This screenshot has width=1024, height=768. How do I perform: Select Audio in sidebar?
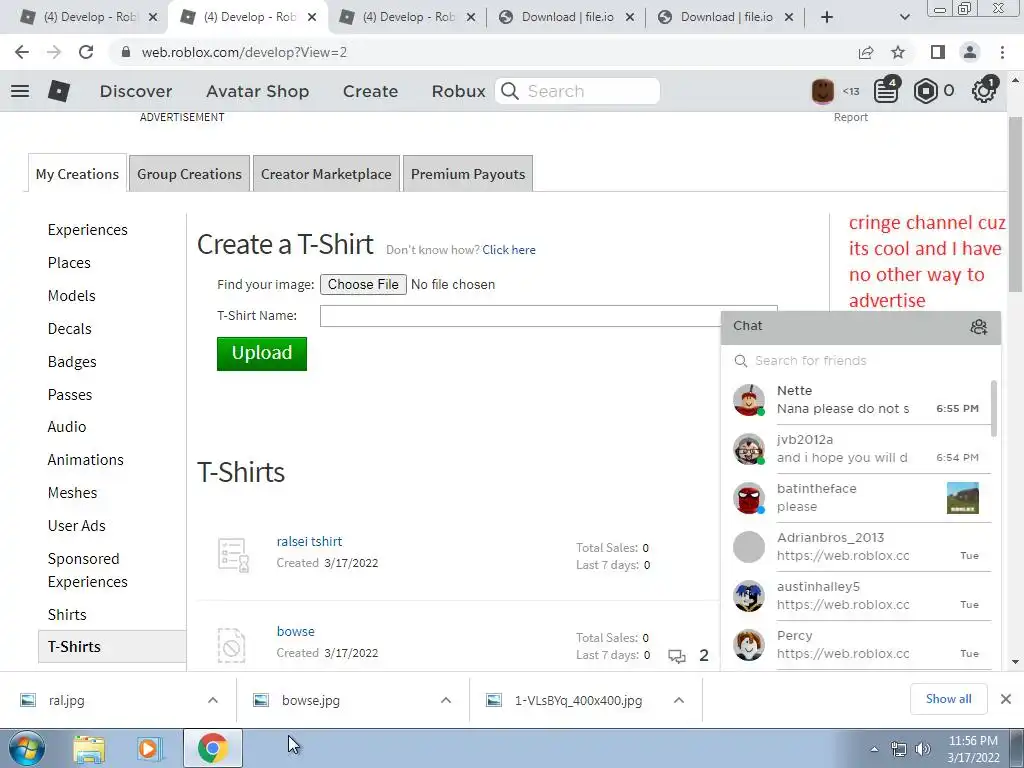[67, 426]
